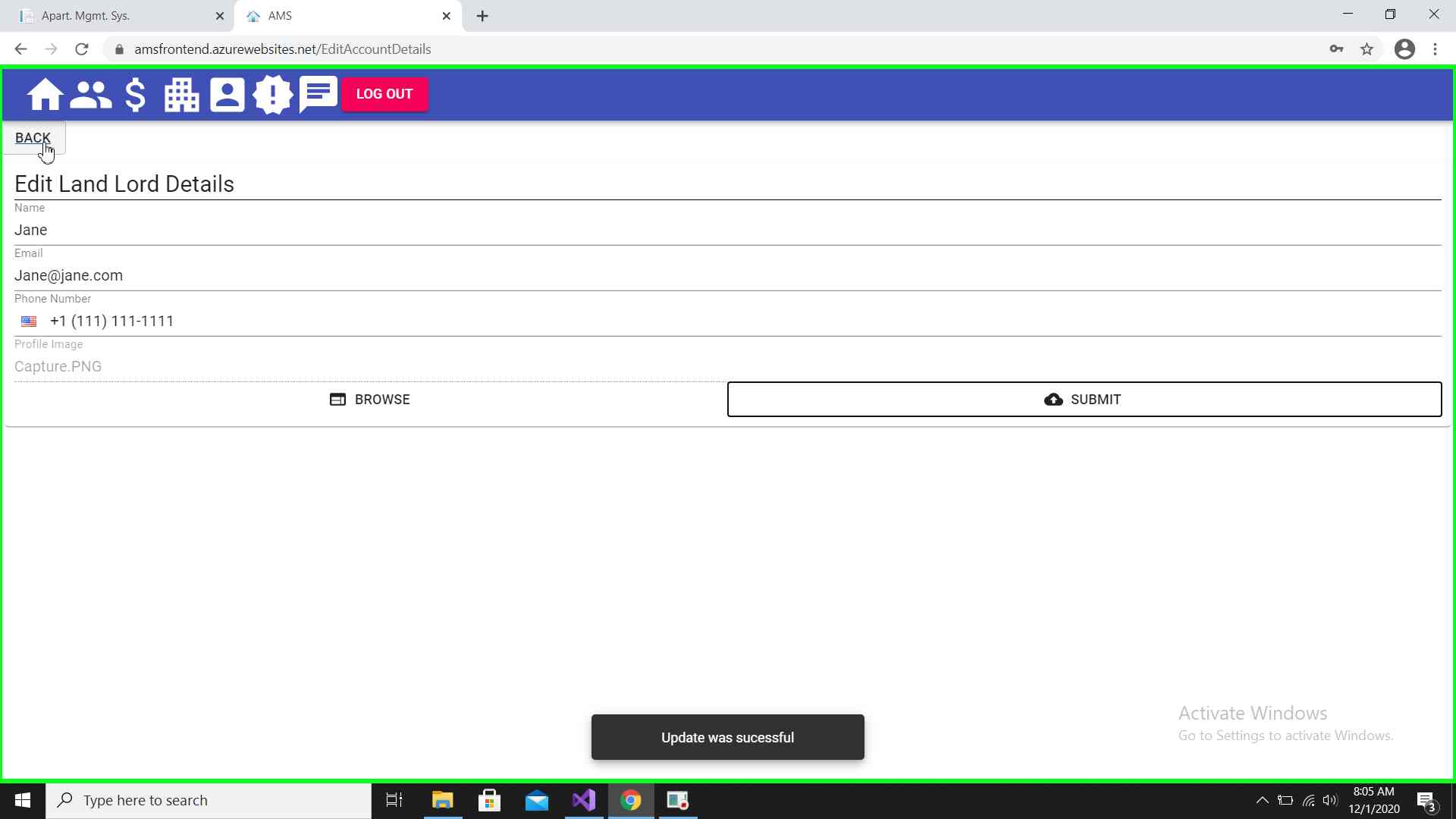Open Task View from the taskbar
The width and height of the screenshot is (1456, 819).
coord(394,800)
